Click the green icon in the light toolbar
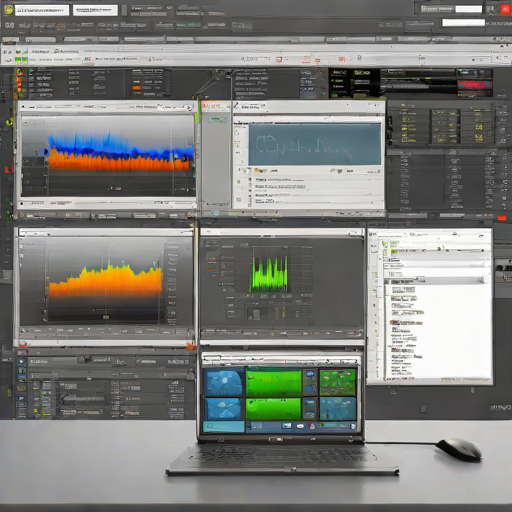Screen dimensions: 512x512 click(x=21, y=59)
